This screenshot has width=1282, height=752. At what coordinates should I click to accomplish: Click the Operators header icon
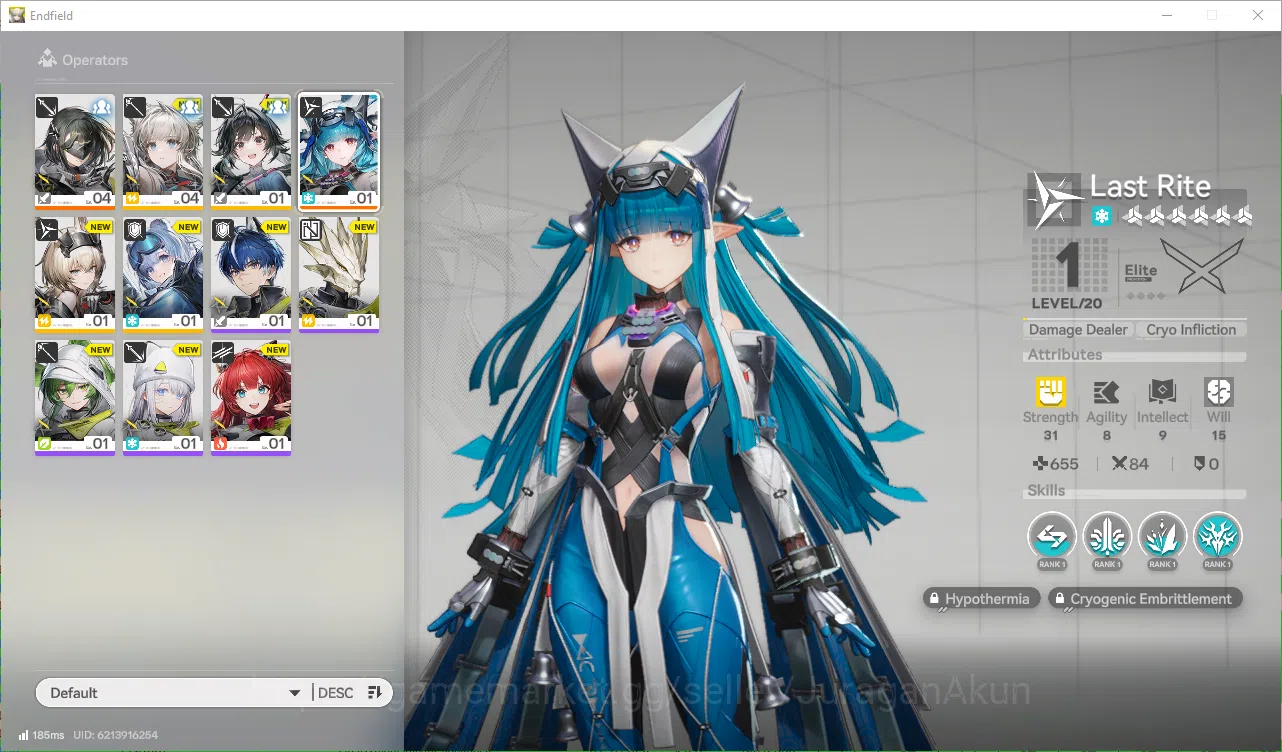[47, 59]
